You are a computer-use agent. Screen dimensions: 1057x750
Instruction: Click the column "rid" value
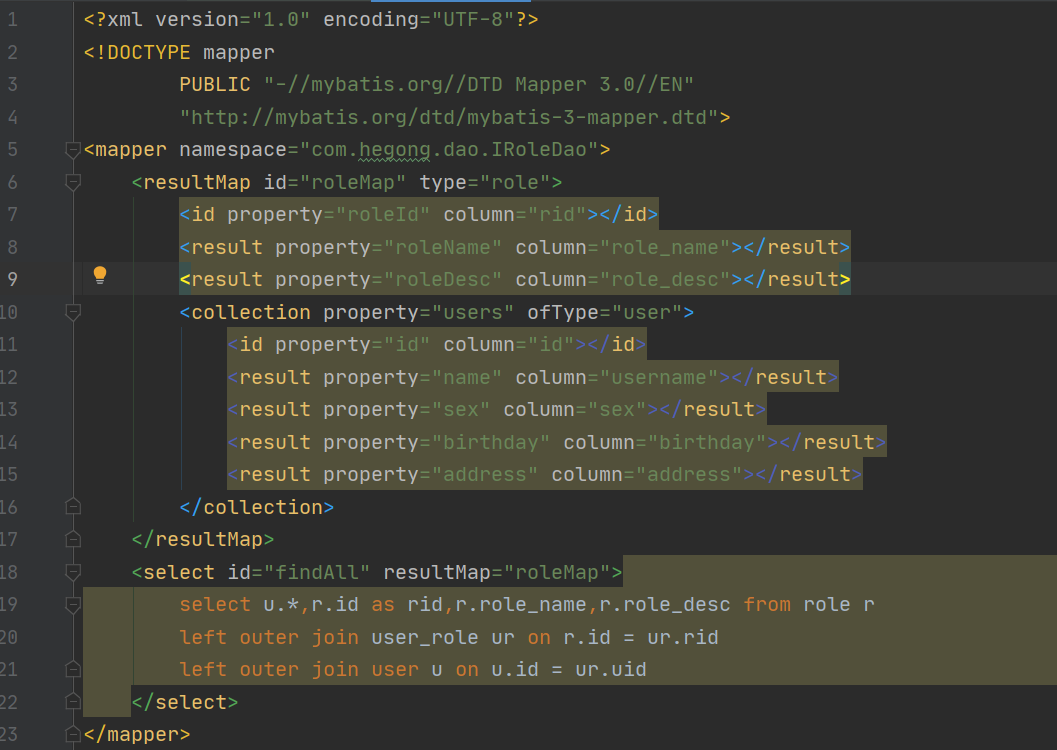(x=557, y=214)
